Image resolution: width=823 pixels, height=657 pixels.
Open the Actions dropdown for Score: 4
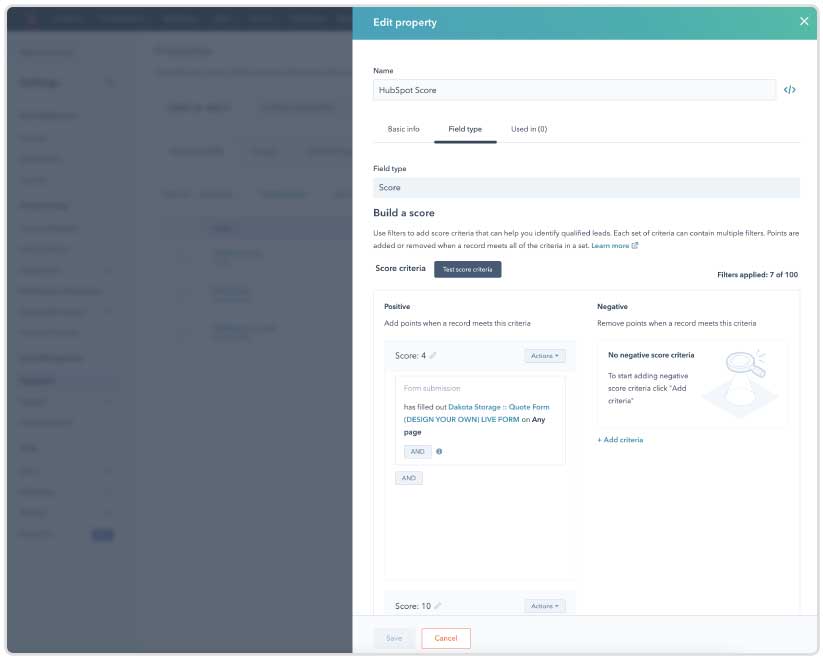546,355
